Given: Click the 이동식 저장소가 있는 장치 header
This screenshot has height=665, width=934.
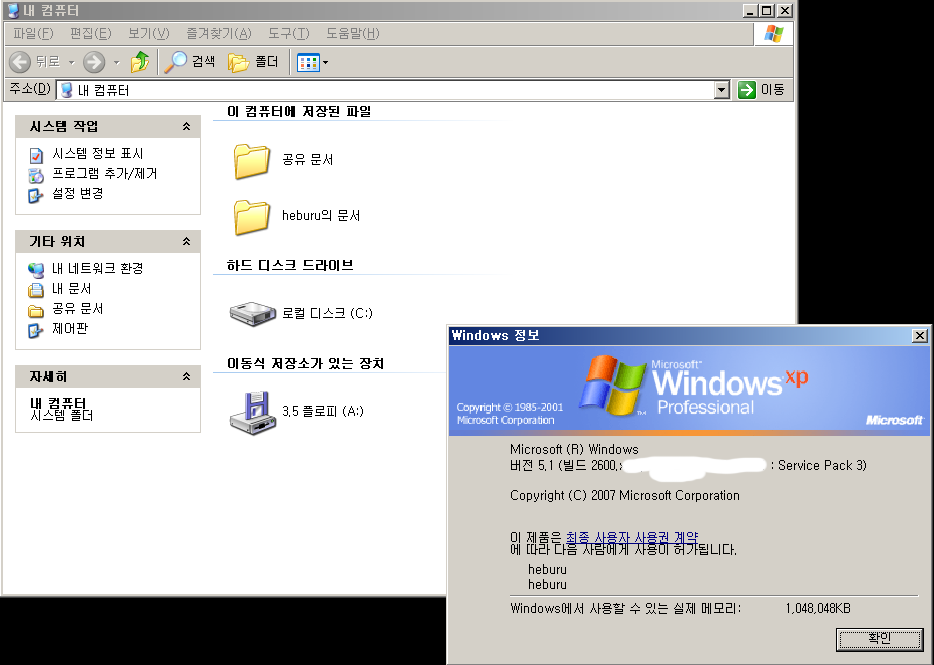Looking at the screenshot, I should tap(306, 363).
